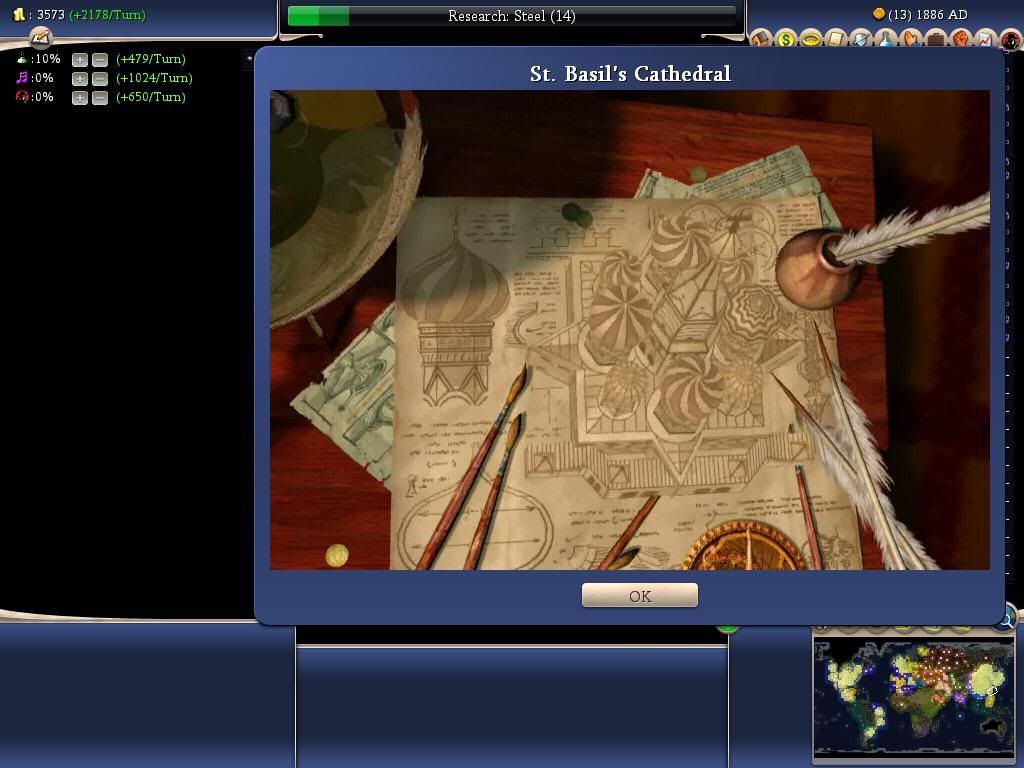Increase the research rate with plus
This screenshot has height=768, width=1024.
click(x=80, y=59)
